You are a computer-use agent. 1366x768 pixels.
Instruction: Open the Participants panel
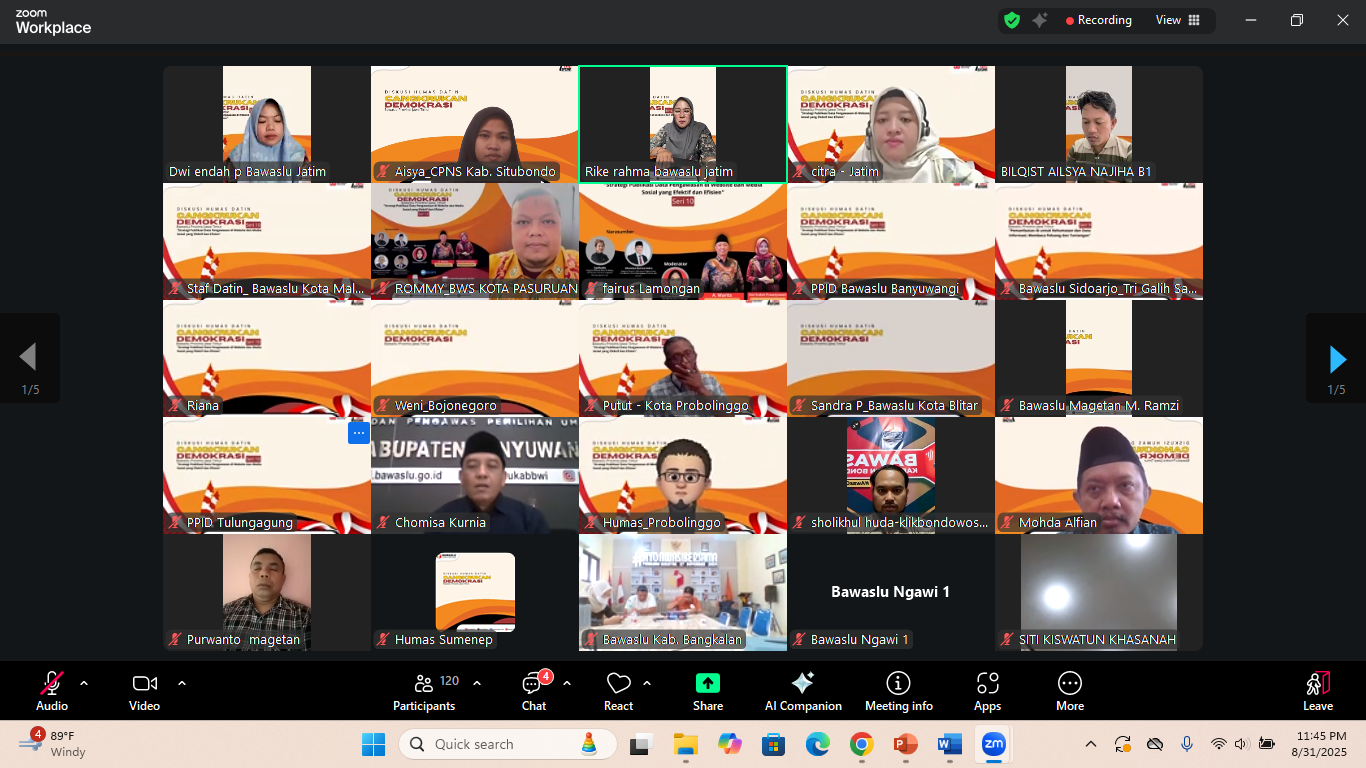pyautogui.click(x=426, y=691)
